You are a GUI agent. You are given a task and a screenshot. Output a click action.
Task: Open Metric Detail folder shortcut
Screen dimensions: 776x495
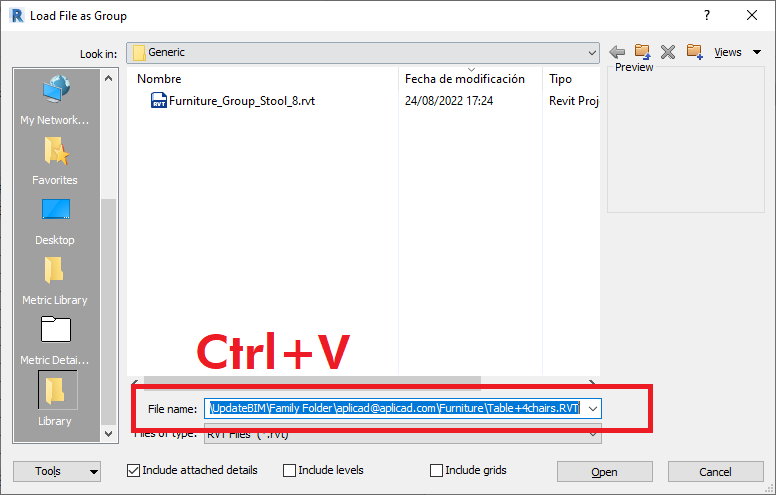pos(55,341)
